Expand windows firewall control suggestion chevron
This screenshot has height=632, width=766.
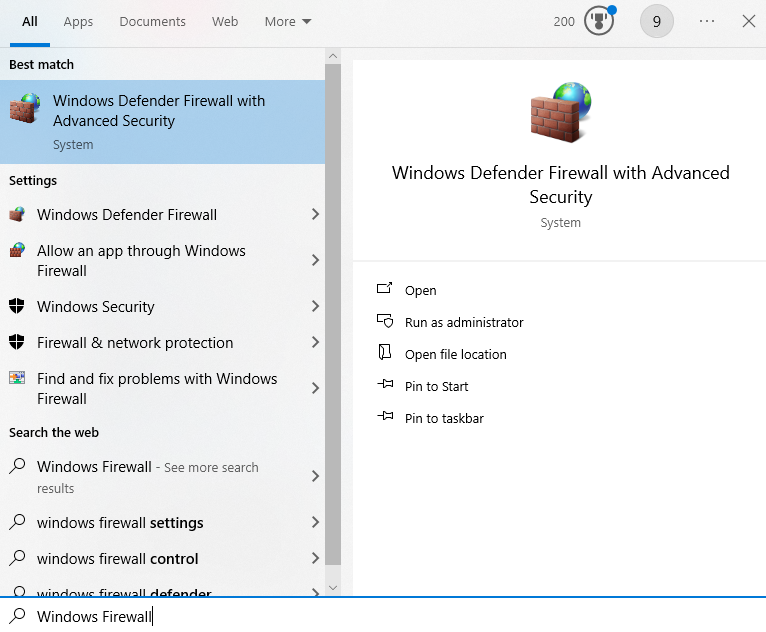point(316,558)
